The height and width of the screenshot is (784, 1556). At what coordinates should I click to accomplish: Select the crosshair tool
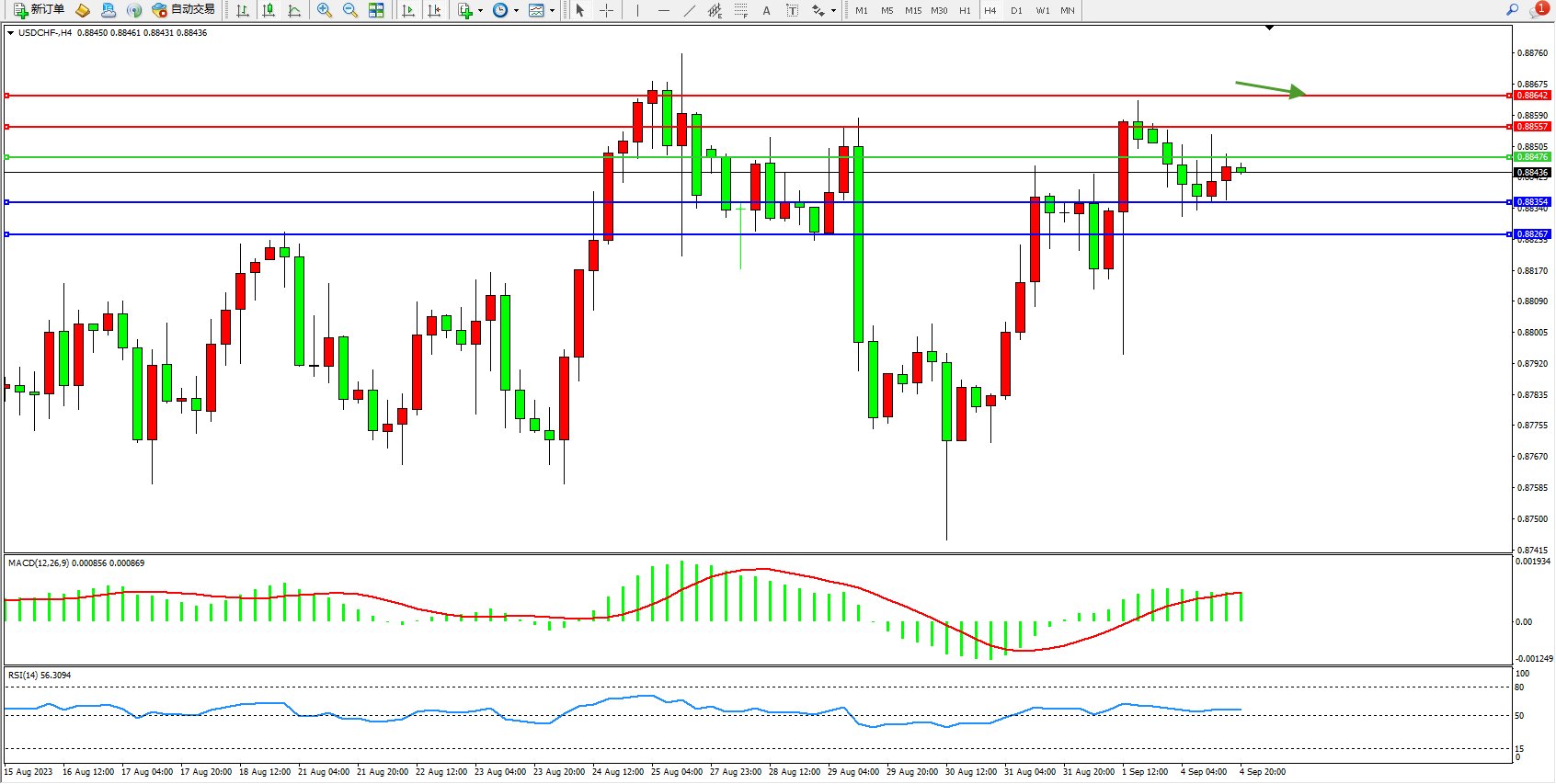[x=607, y=10]
